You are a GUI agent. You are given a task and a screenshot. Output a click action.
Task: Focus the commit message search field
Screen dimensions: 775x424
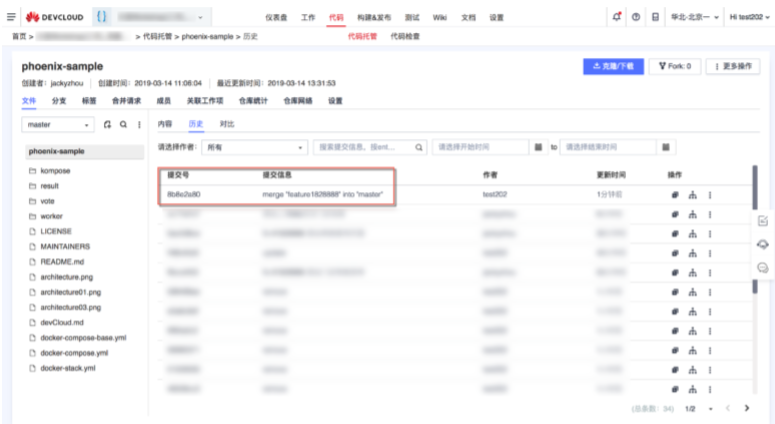tap(370, 147)
